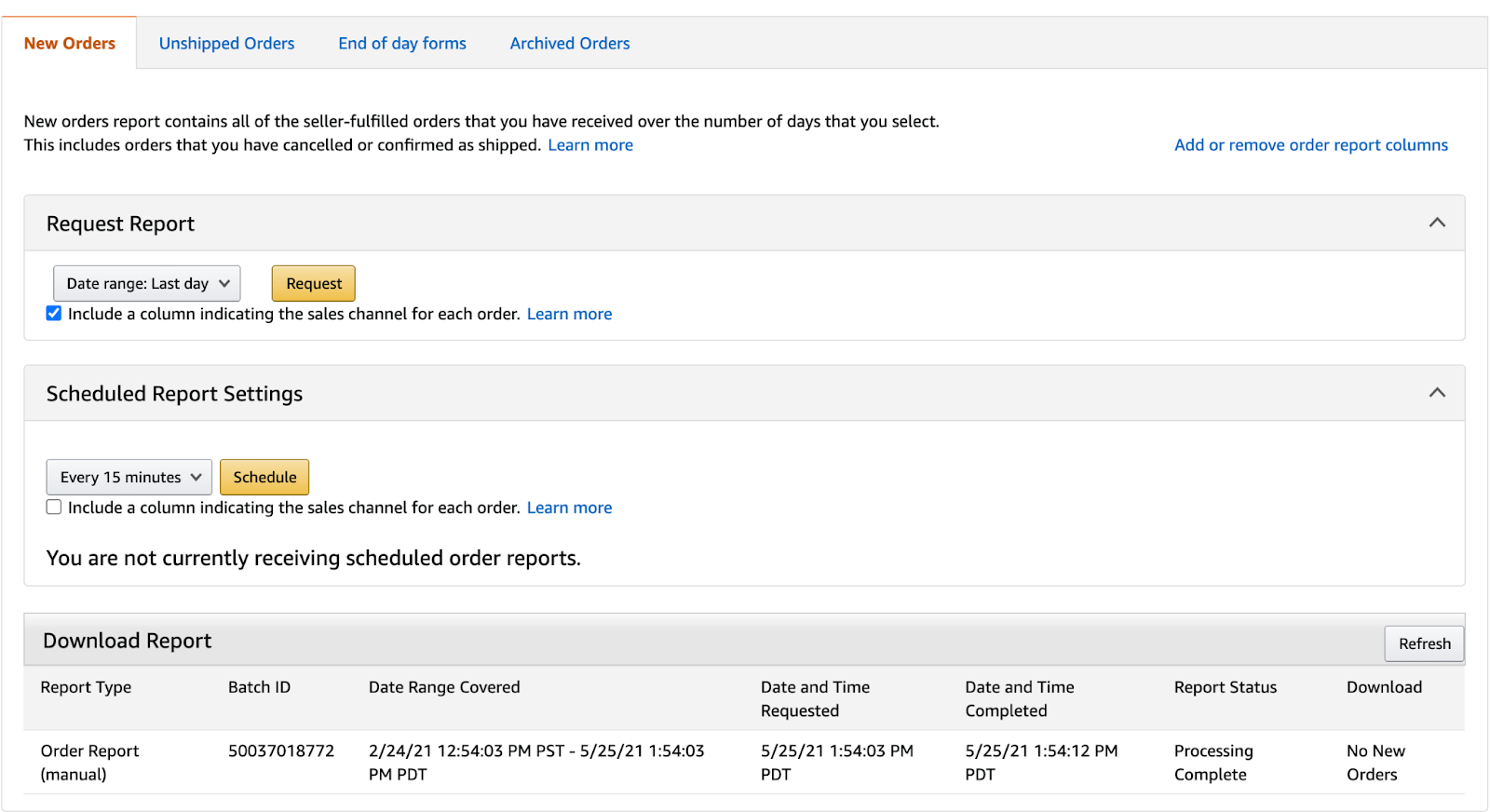Click Learn more under the Request button
This screenshot has width=1490, height=812.
click(x=569, y=314)
